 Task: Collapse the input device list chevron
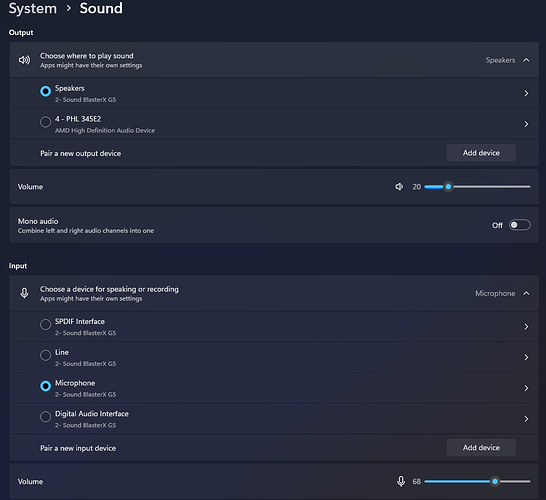(526, 293)
